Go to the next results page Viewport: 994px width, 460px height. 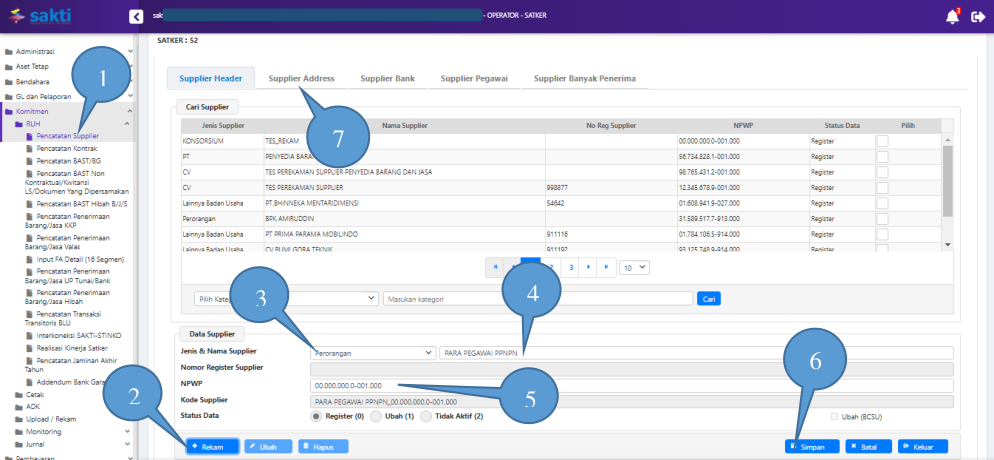(x=589, y=267)
